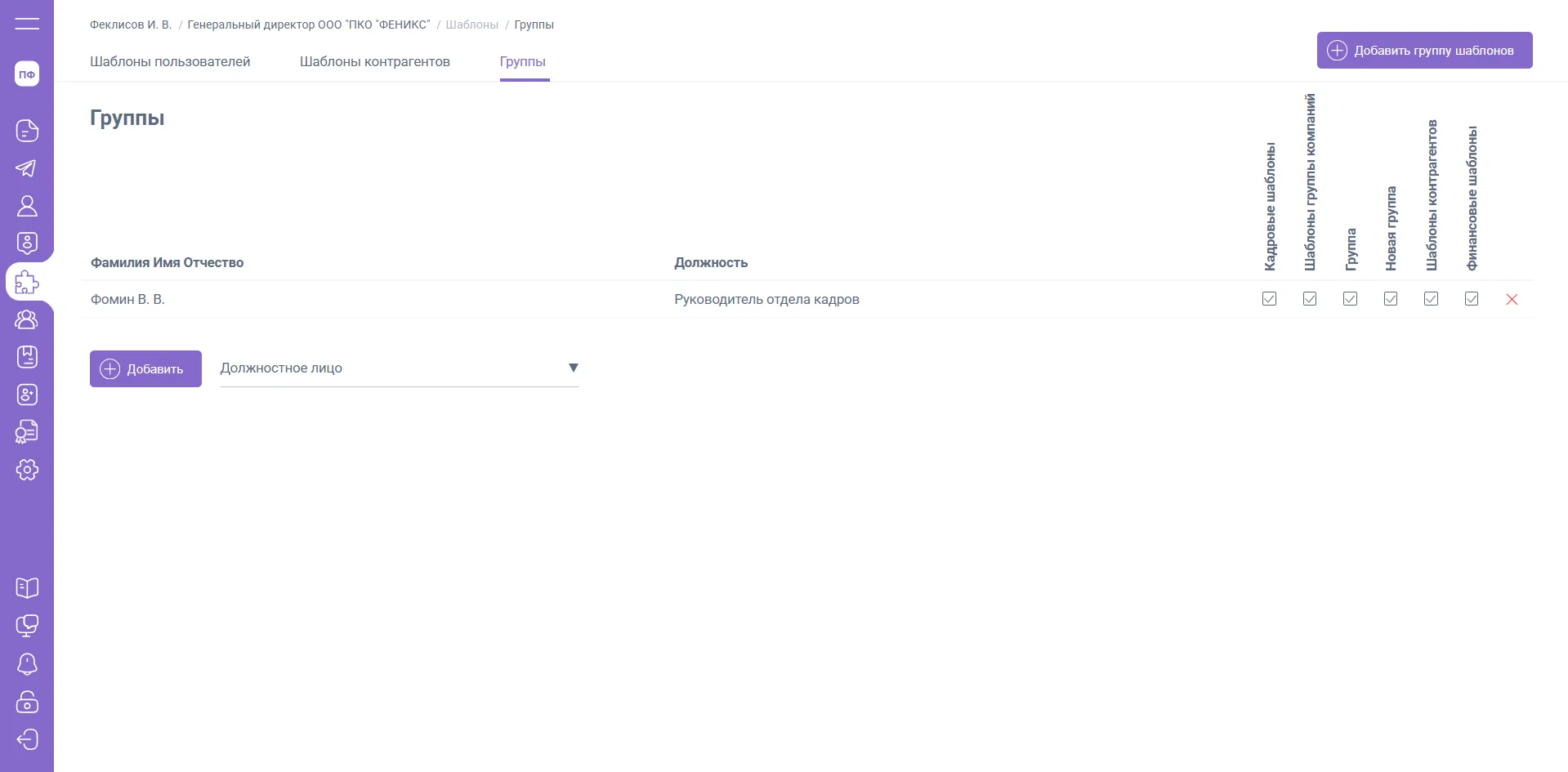Expand the Должностное лицо dropdown arrow
Screen dimensions: 1568x772
click(573, 368)
